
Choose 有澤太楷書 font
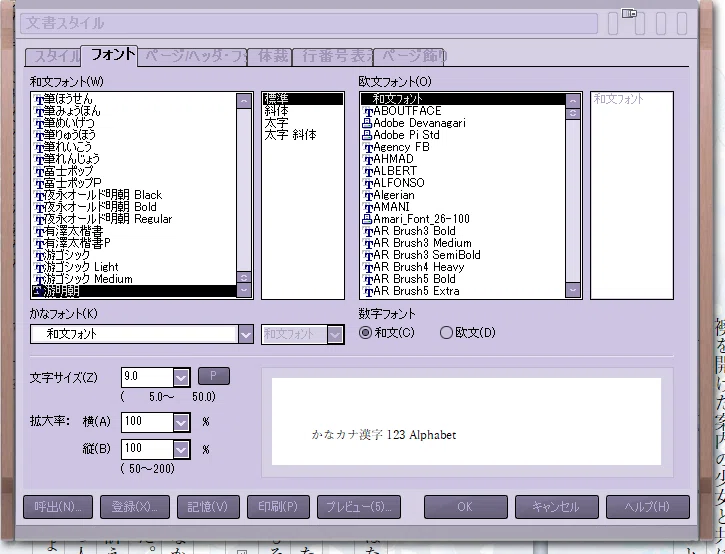tap(134, 231)
